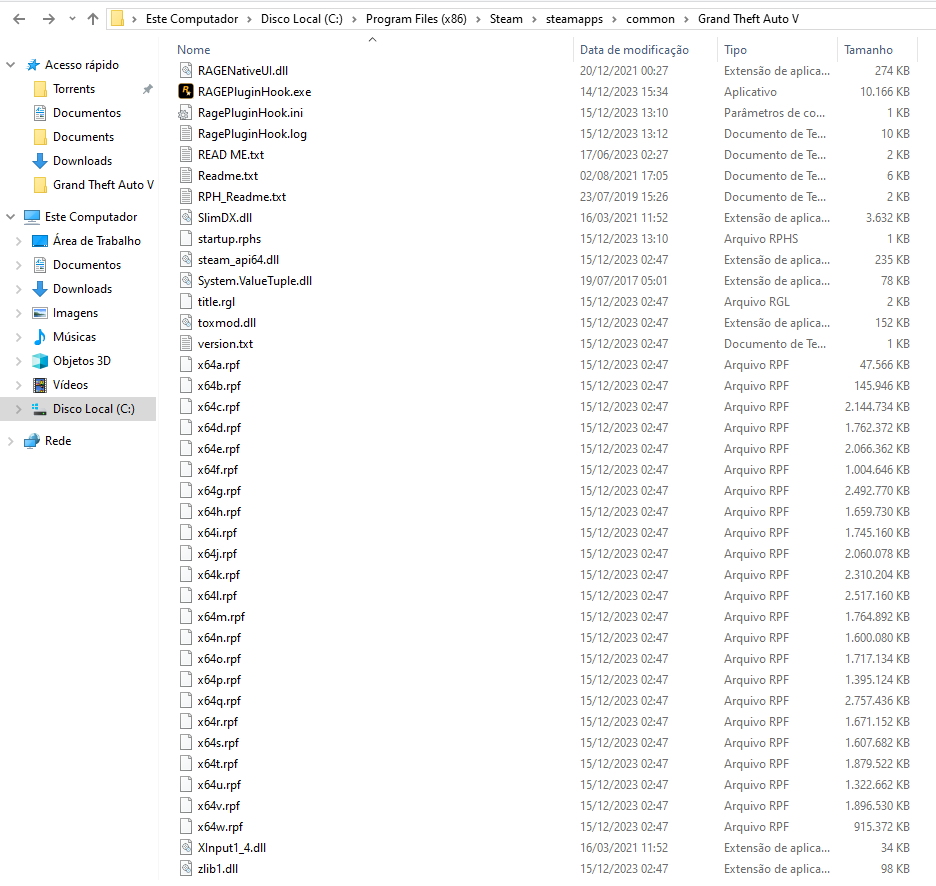Select the x64g.rpf file name
Viewport: 936px width, 886px height.
point(219,491)
